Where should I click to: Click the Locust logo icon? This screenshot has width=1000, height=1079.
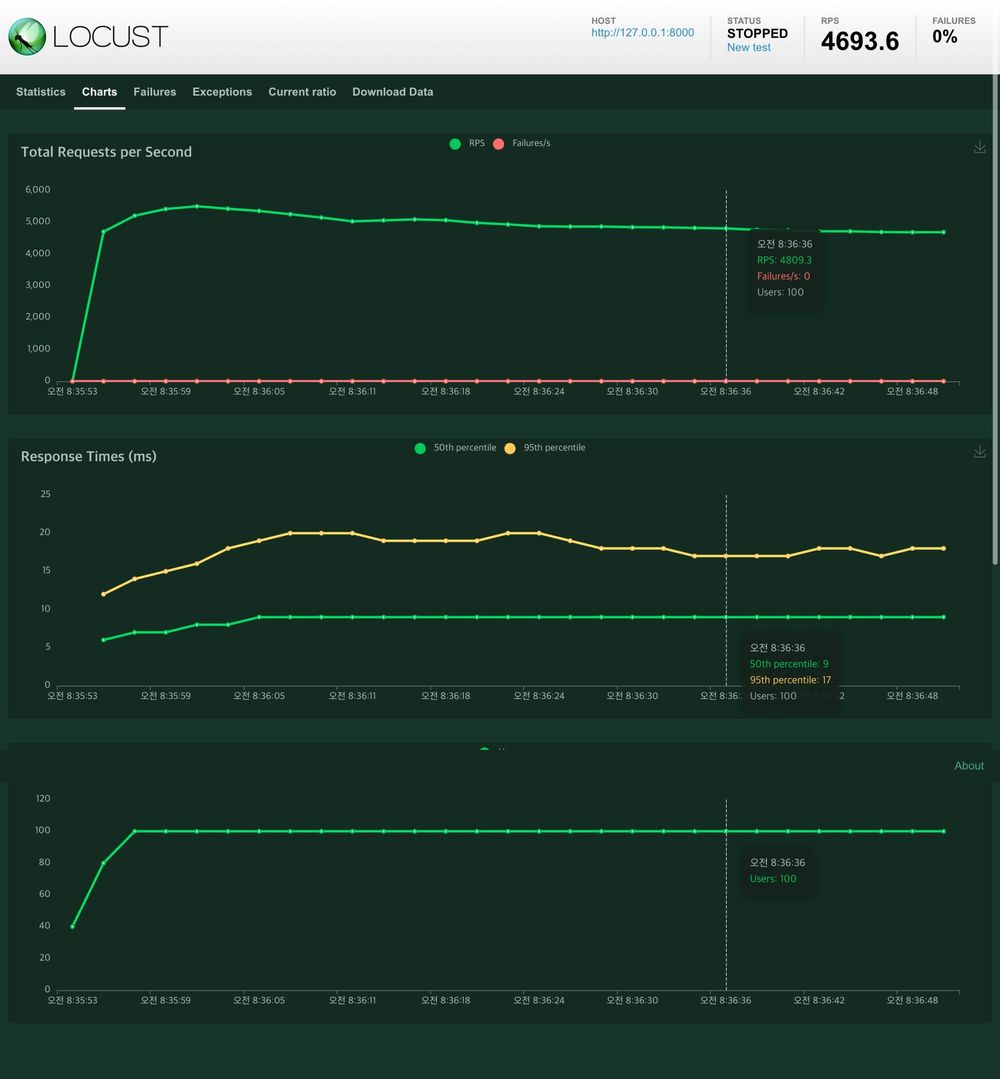[x=27, y=35]
